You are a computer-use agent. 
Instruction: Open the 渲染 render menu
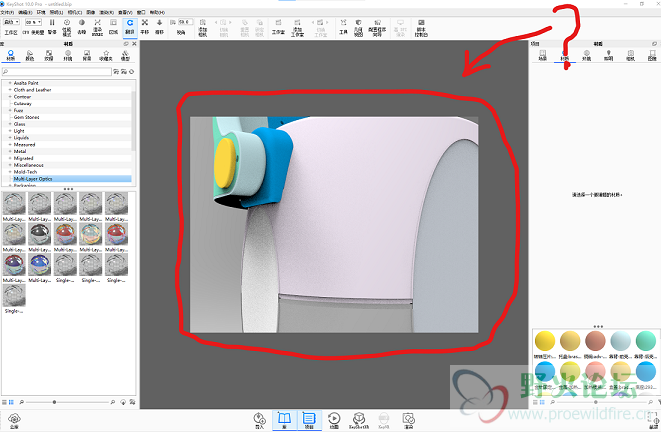107,13
